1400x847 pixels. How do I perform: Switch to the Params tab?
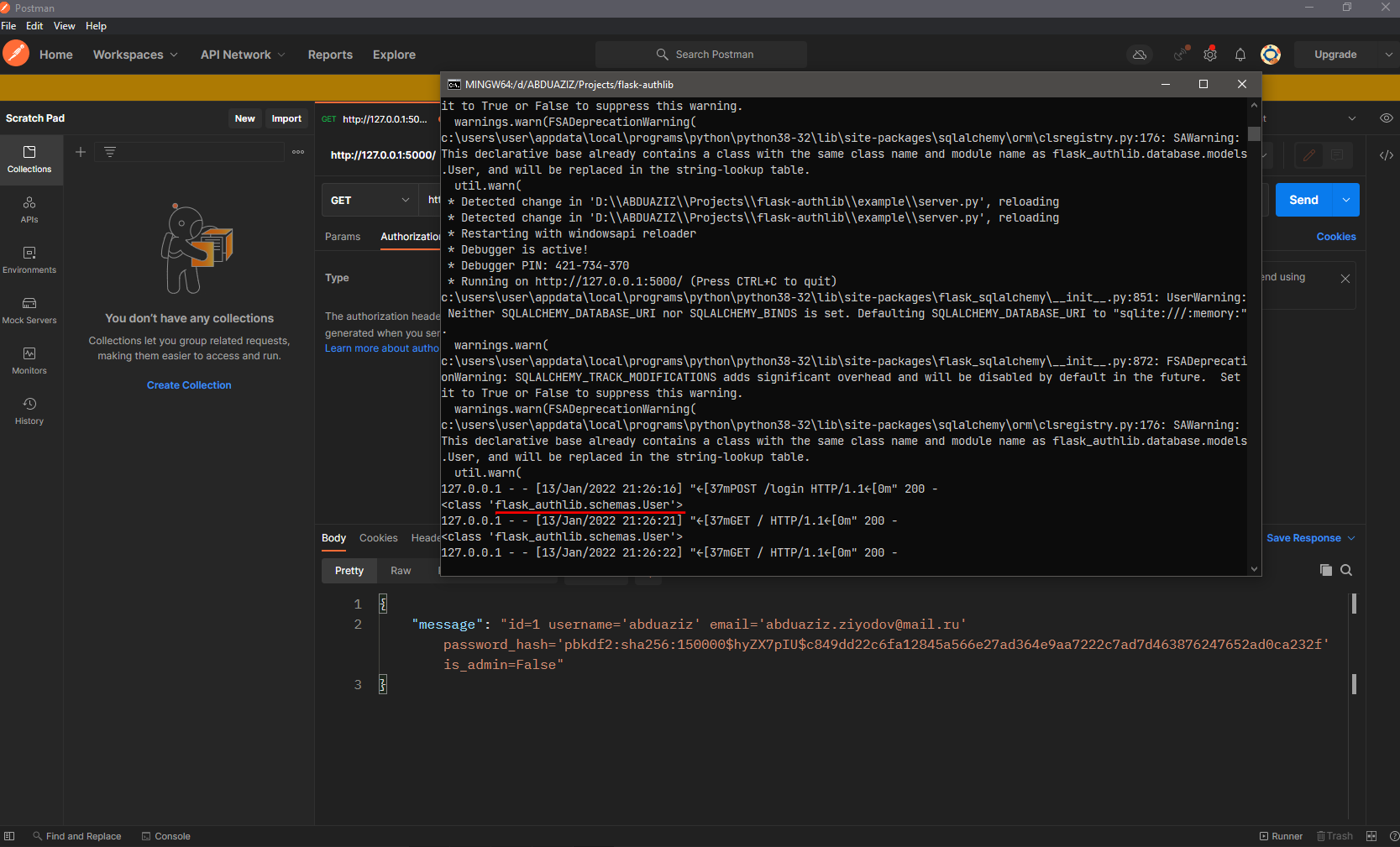(343, 237)
